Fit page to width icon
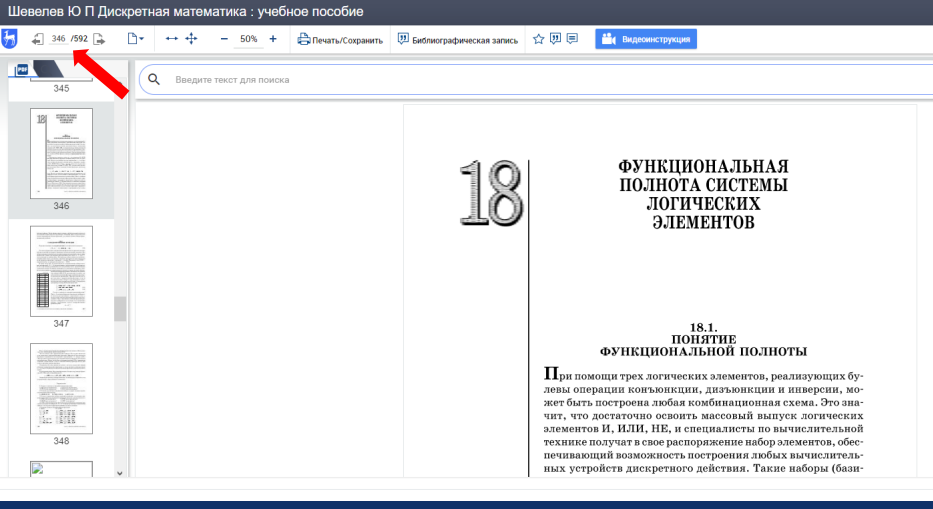 pos(171,39)
